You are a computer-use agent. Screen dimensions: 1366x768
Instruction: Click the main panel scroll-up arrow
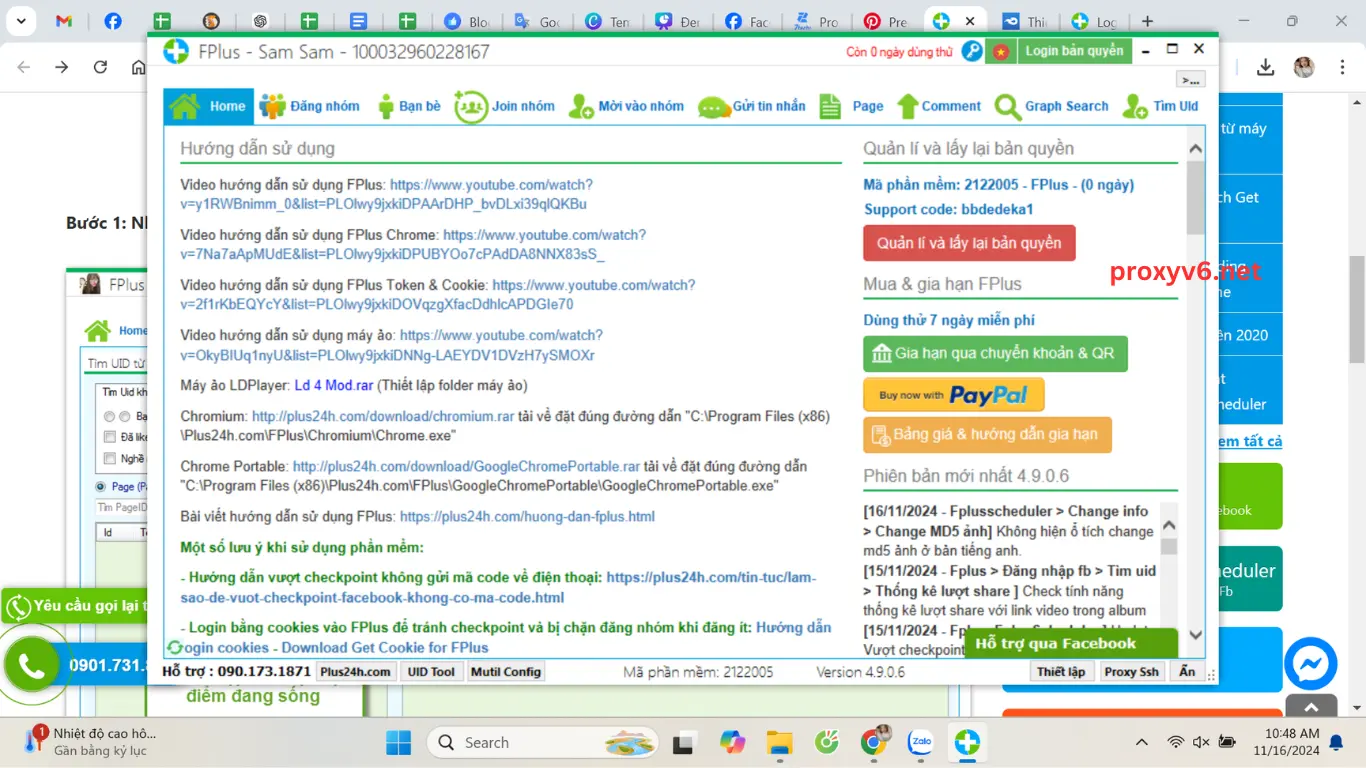pos(1196,149)
